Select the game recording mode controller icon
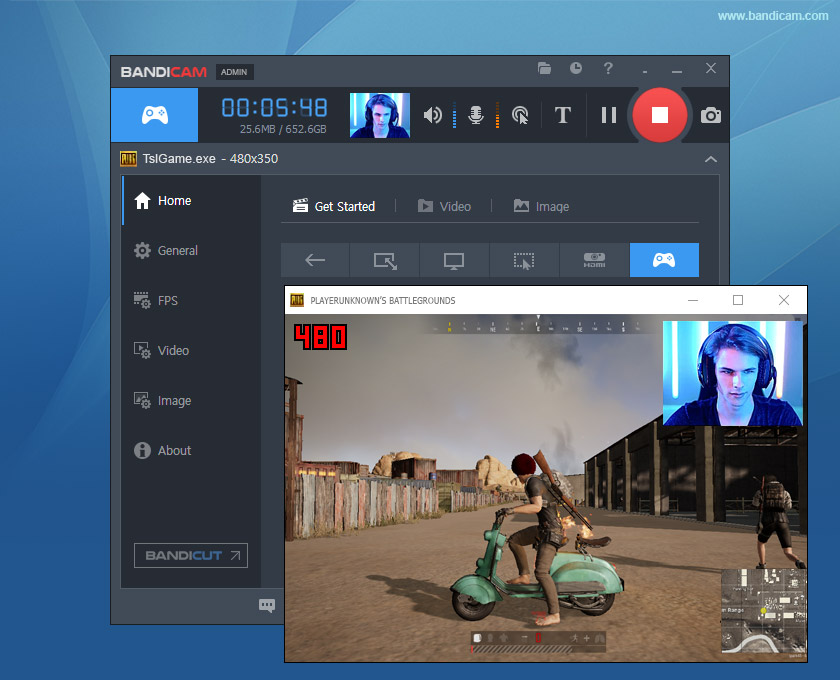The width and height of the screenshot is (840, 680). tap(664, 260)
